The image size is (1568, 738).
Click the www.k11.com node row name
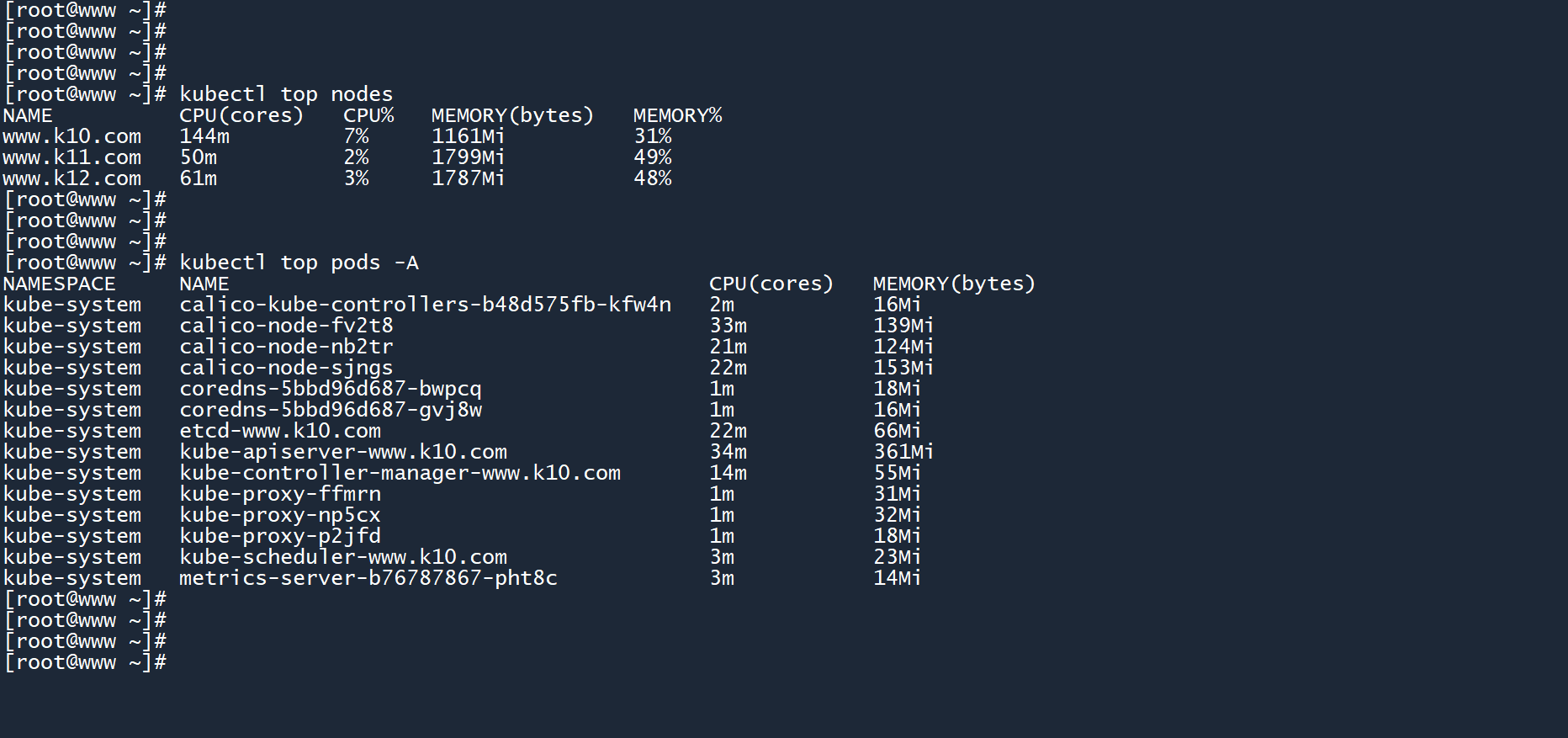72,157
